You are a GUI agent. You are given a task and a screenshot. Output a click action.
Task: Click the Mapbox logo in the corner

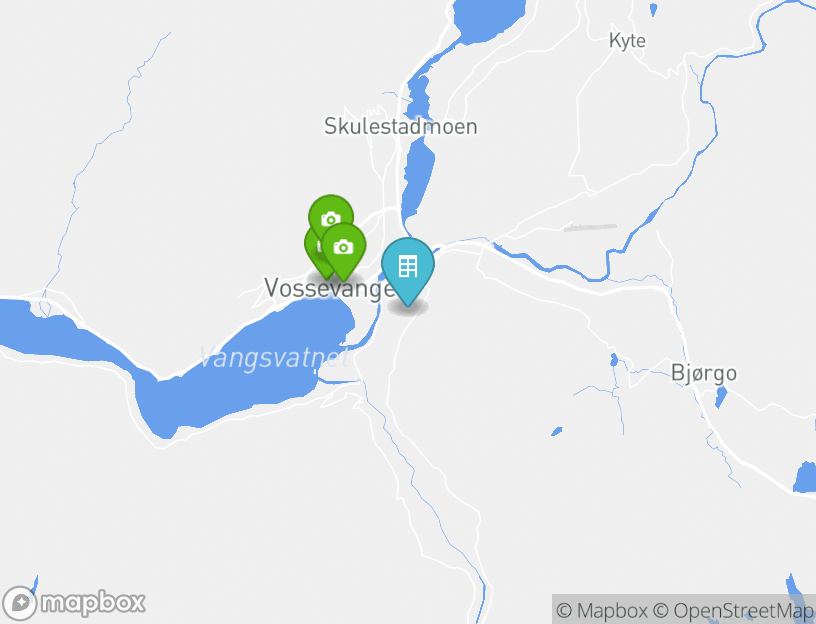(73, 603)
